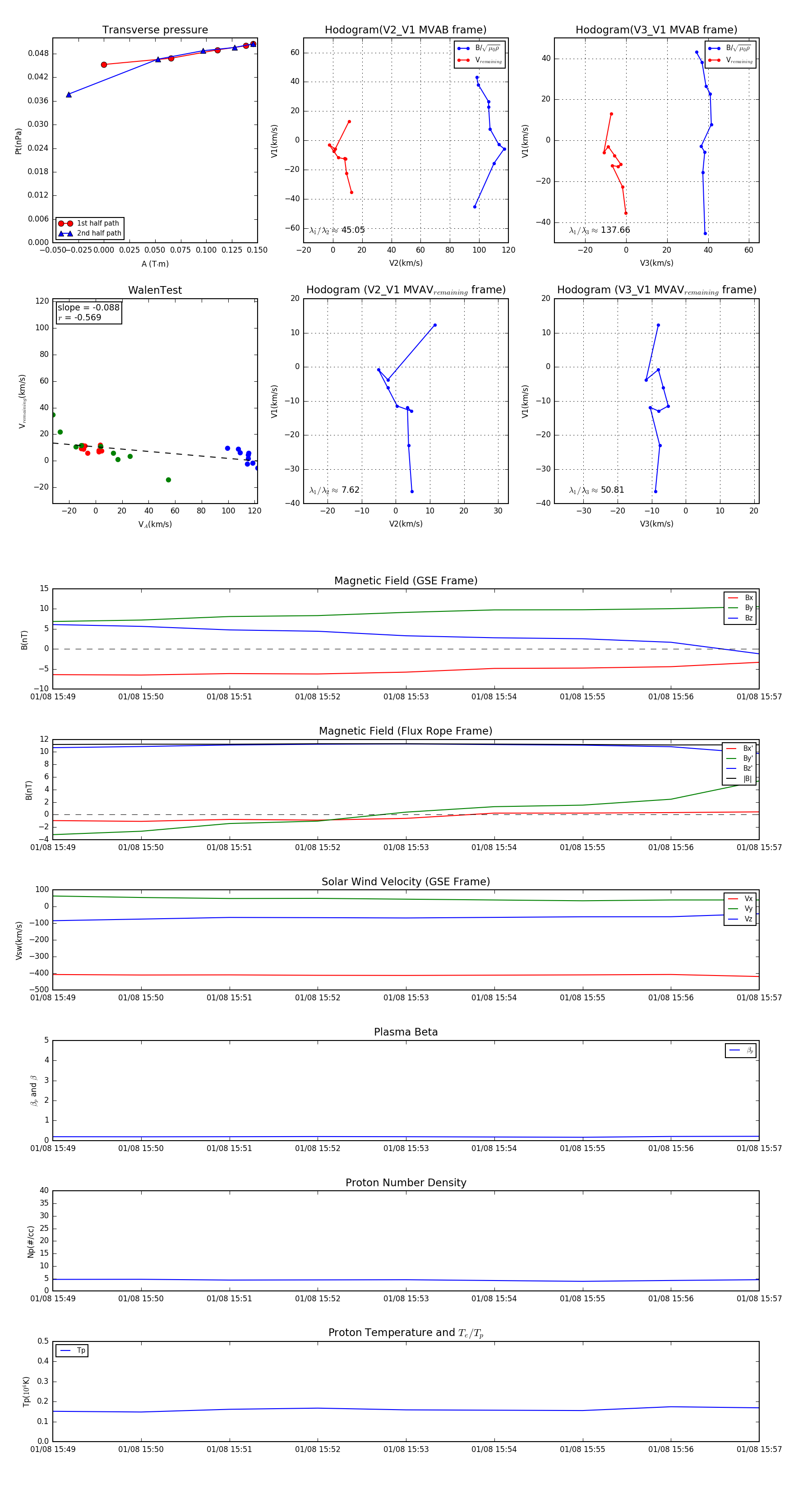The image size is (812, 1489).
Task: Click 'V2(km/s)' axis label under V2_V1 MVAB hodogram
Action: point(406,263)
